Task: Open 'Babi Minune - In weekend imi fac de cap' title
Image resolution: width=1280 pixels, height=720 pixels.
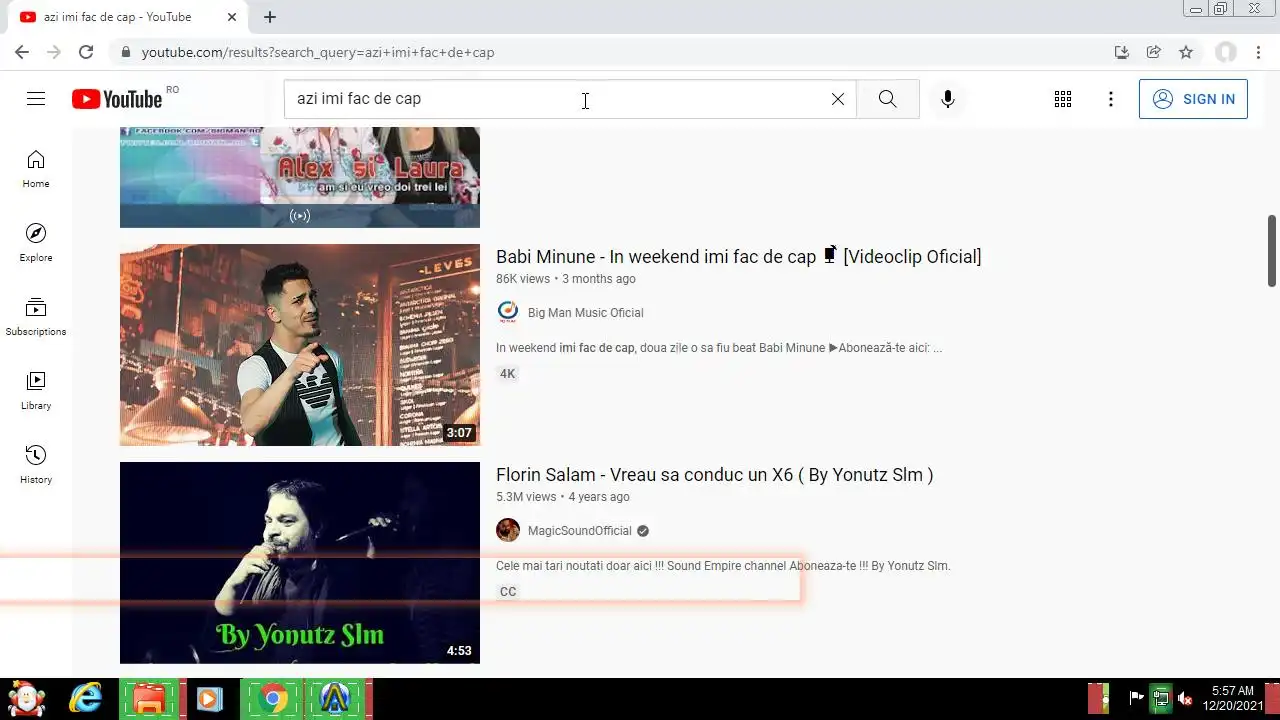Action: click(x=738, y=257)
